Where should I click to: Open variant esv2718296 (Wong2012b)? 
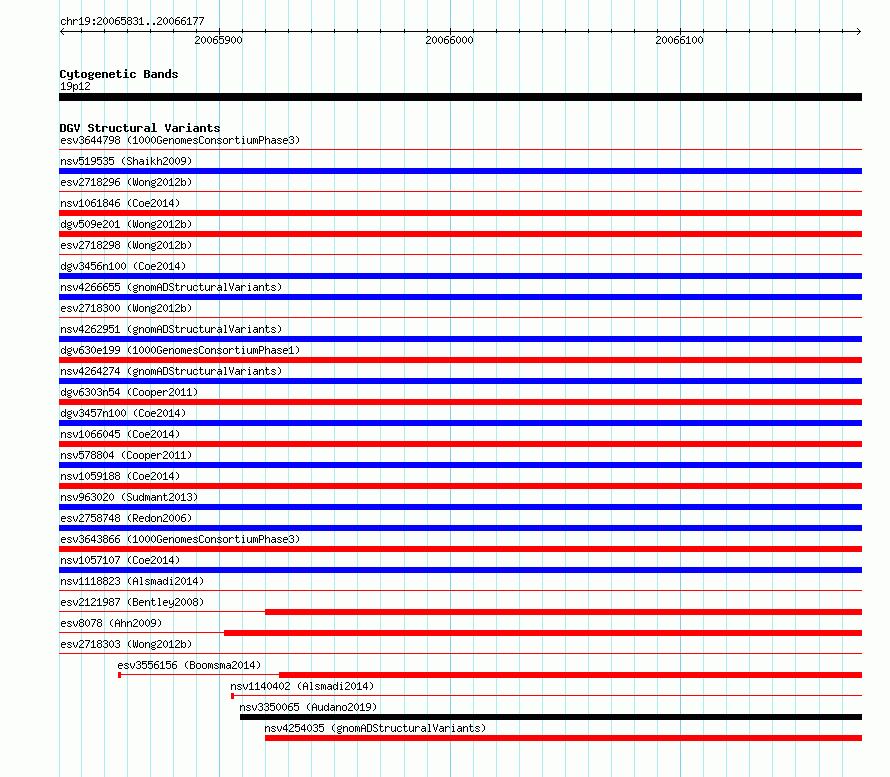(126, 182)
